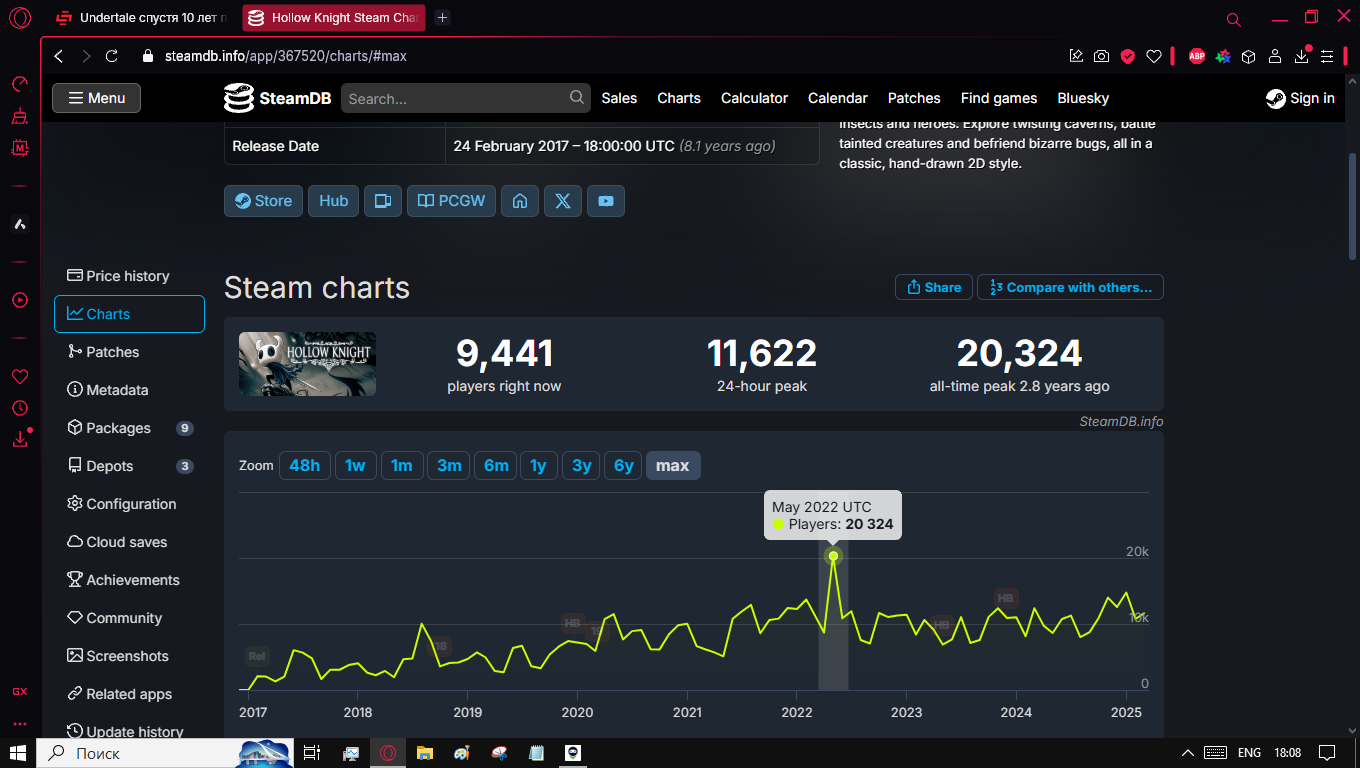Viewport: 1360px width, 768px height.
Task: Open GX Control speedometer in sidebar
Action: pyautogui.click(x=20, y=83)
